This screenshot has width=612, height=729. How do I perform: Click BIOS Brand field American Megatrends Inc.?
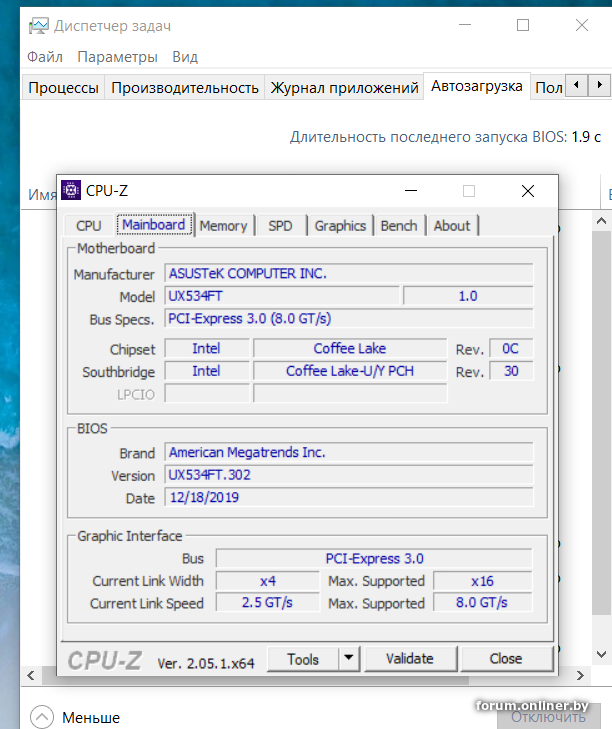pyautogui.click(x=349, y=452)
